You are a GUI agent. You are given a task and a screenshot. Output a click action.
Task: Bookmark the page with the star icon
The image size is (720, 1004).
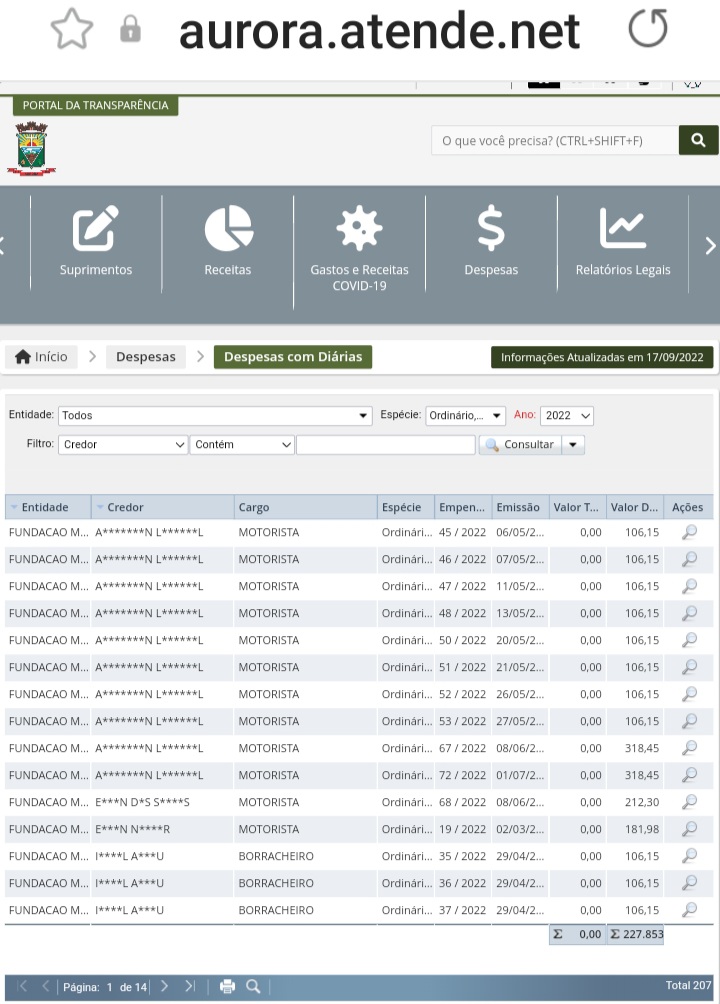click(x=72, y=29)
